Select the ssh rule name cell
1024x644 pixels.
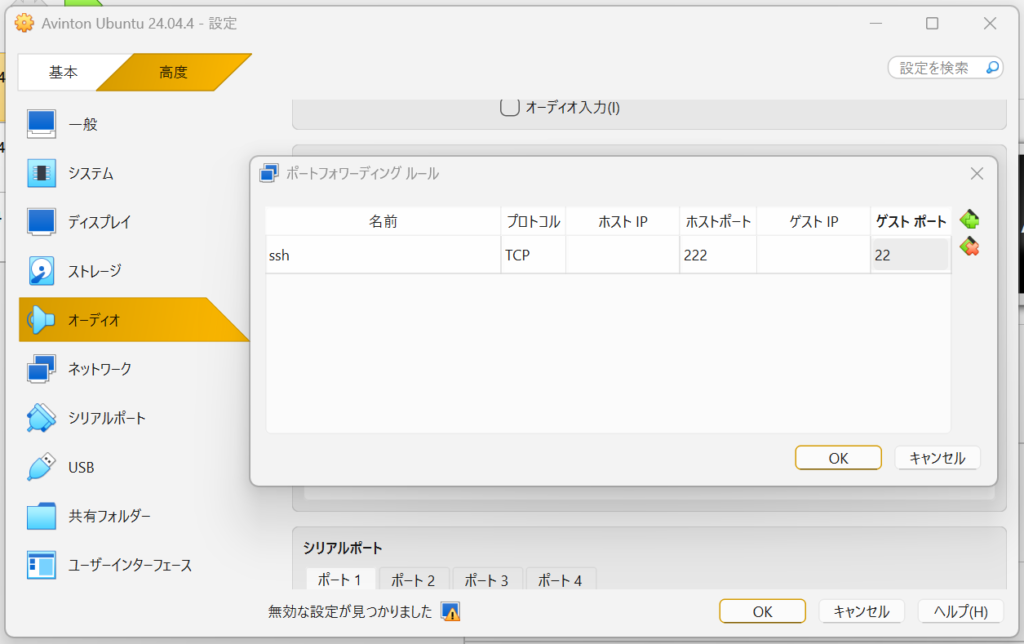pyautogui.click(x=383, y=255)
